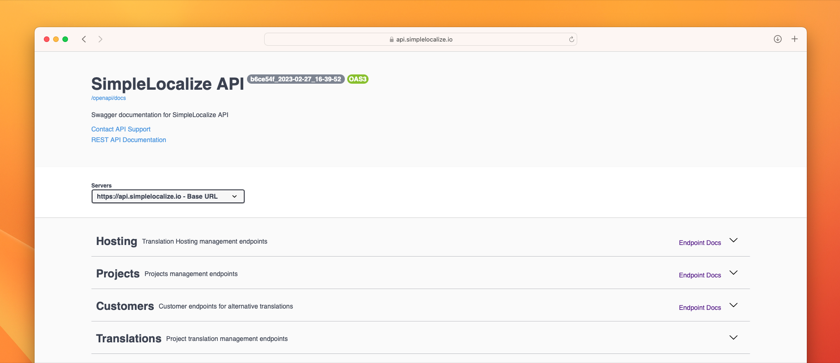The height and width of the screenshot is (363, 840).
Task: Maximize the window with green button
Action: click(65, 39)
